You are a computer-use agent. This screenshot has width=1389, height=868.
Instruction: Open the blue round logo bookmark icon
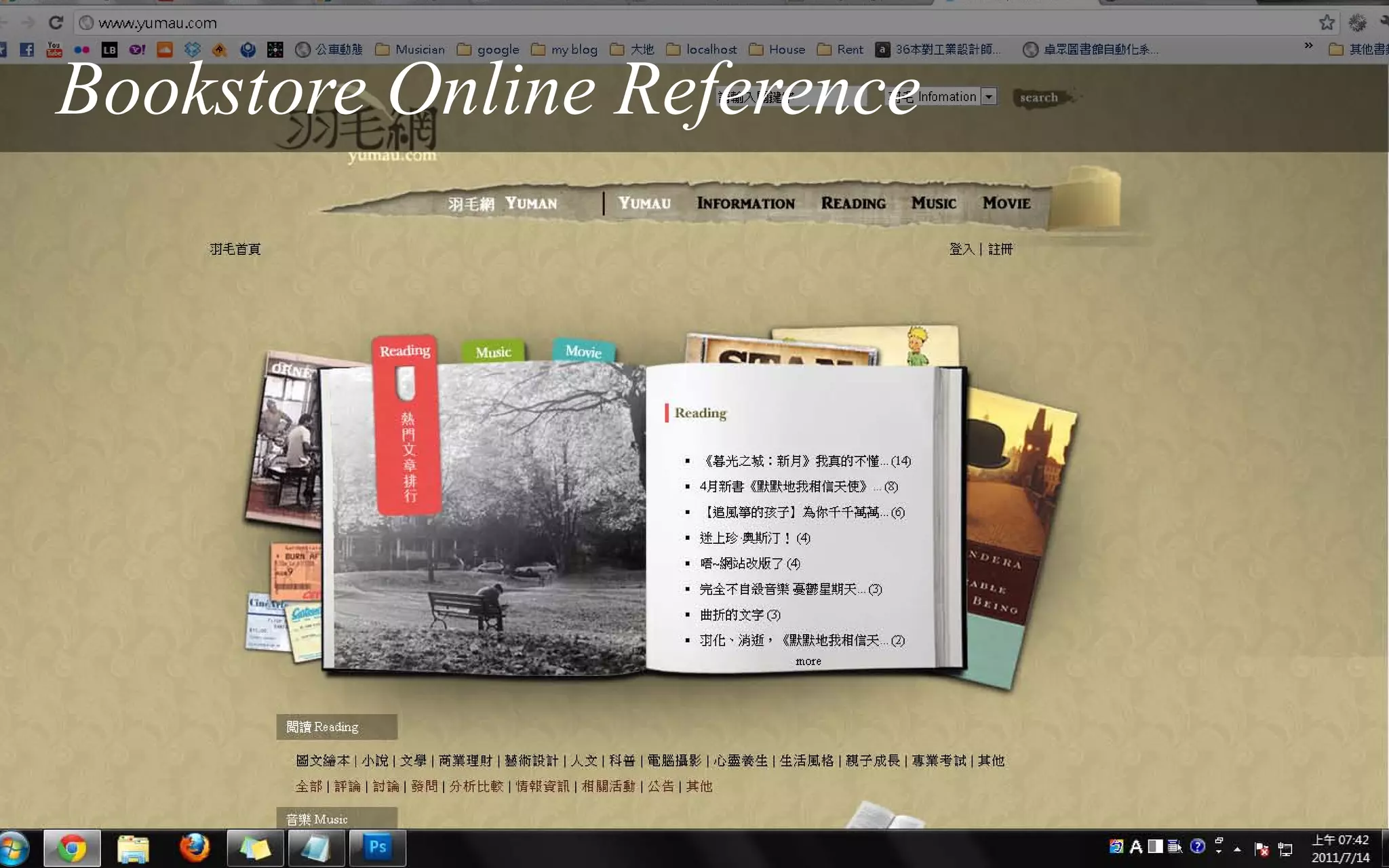point(248,50)
